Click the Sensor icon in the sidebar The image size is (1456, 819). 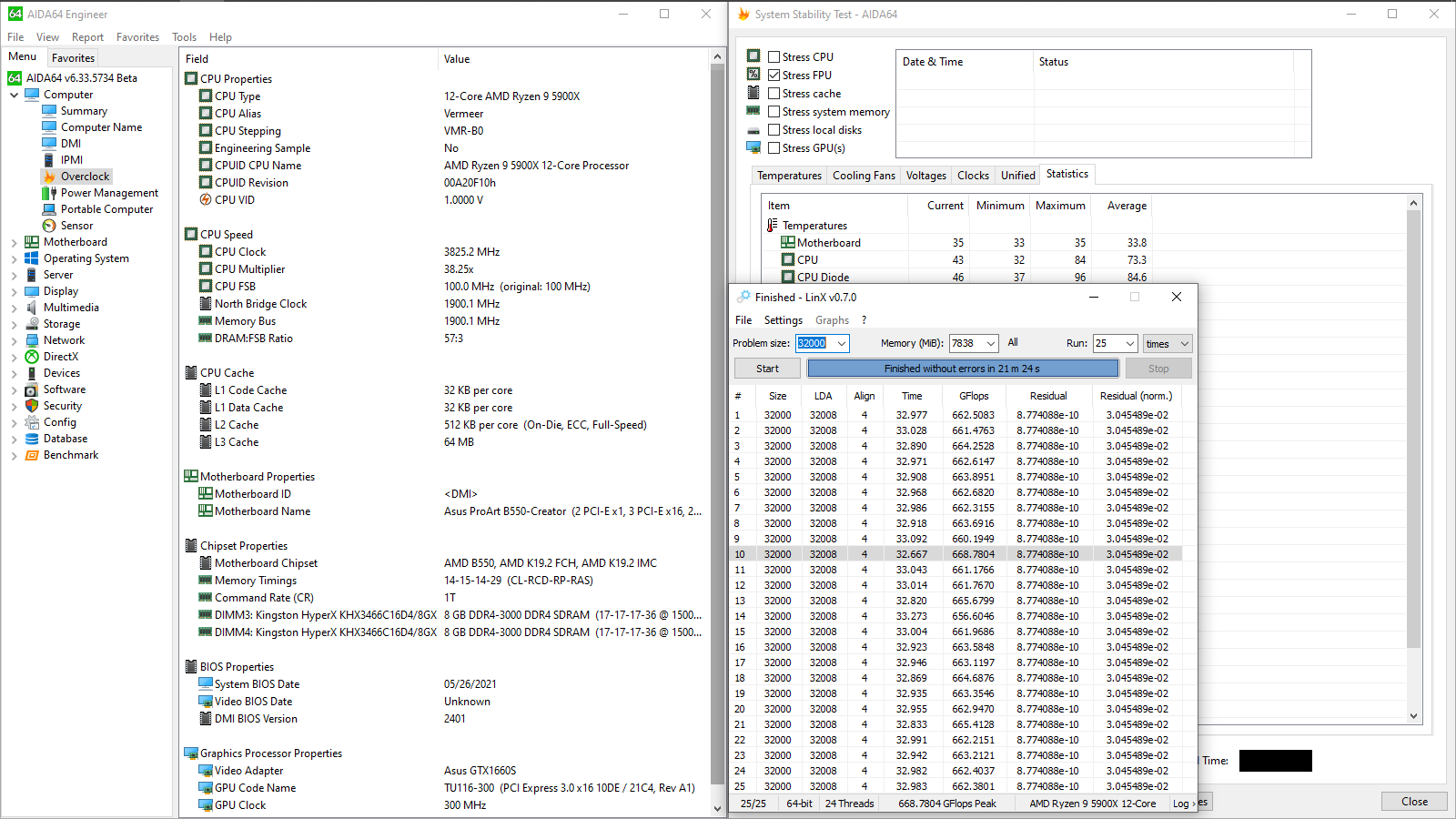point(49,226)
